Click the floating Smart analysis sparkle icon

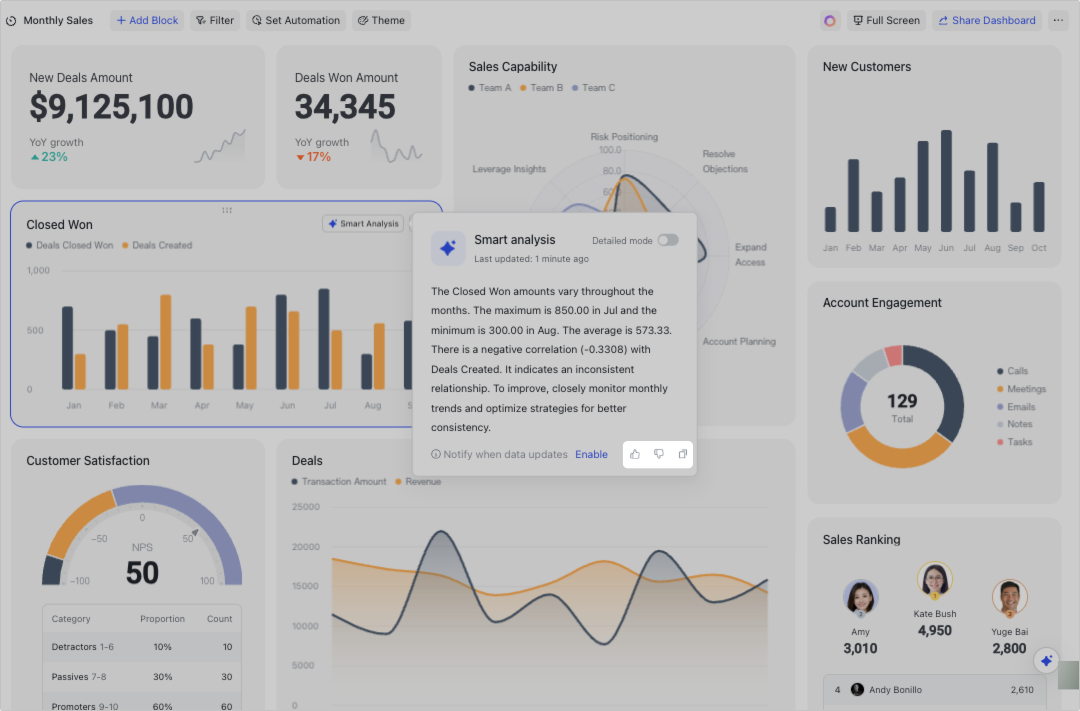(1046, 660)
